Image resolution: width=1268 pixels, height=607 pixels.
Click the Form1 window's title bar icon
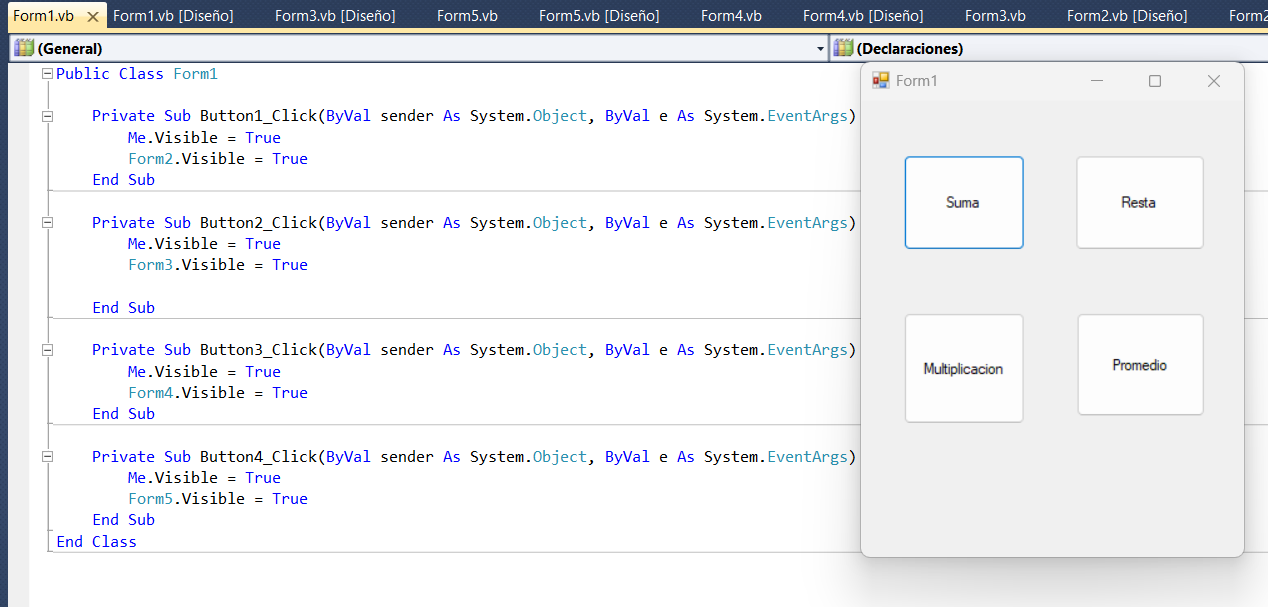pos(880,80)
